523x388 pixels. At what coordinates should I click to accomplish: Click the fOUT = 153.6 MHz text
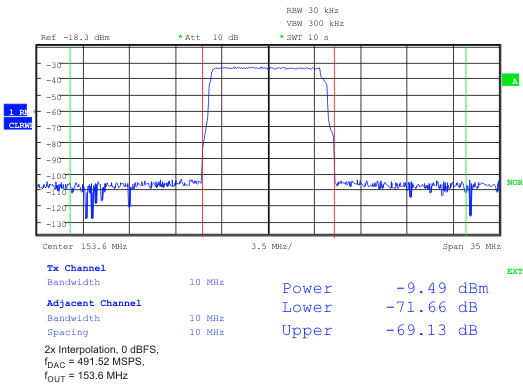pos(86,376)
